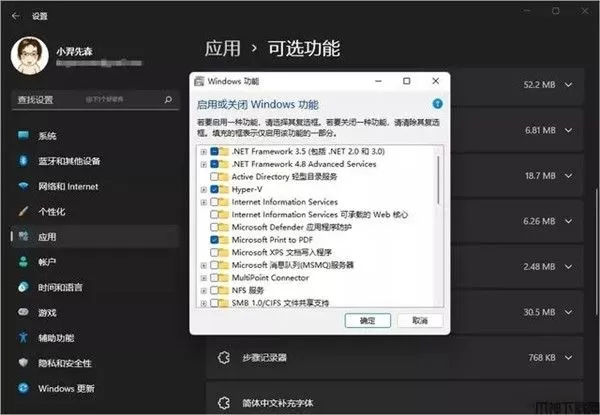The width and height of the screenshot is (600, 415).
Task: Click the 简体中文补充字体 gear icon
Action: pos(224,403)
